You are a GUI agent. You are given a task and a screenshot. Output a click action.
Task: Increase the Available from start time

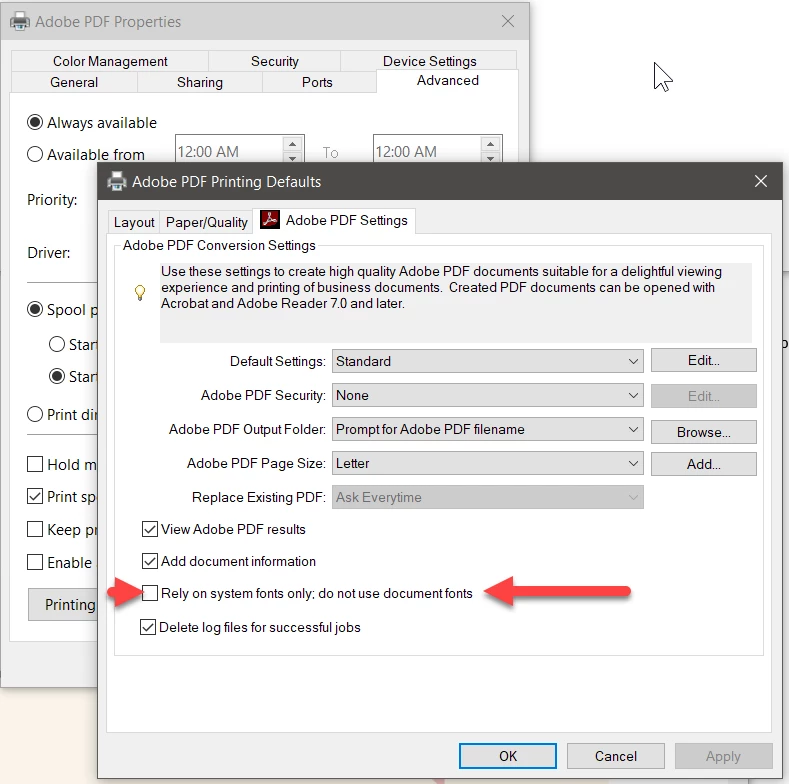(x=292, y=144)
